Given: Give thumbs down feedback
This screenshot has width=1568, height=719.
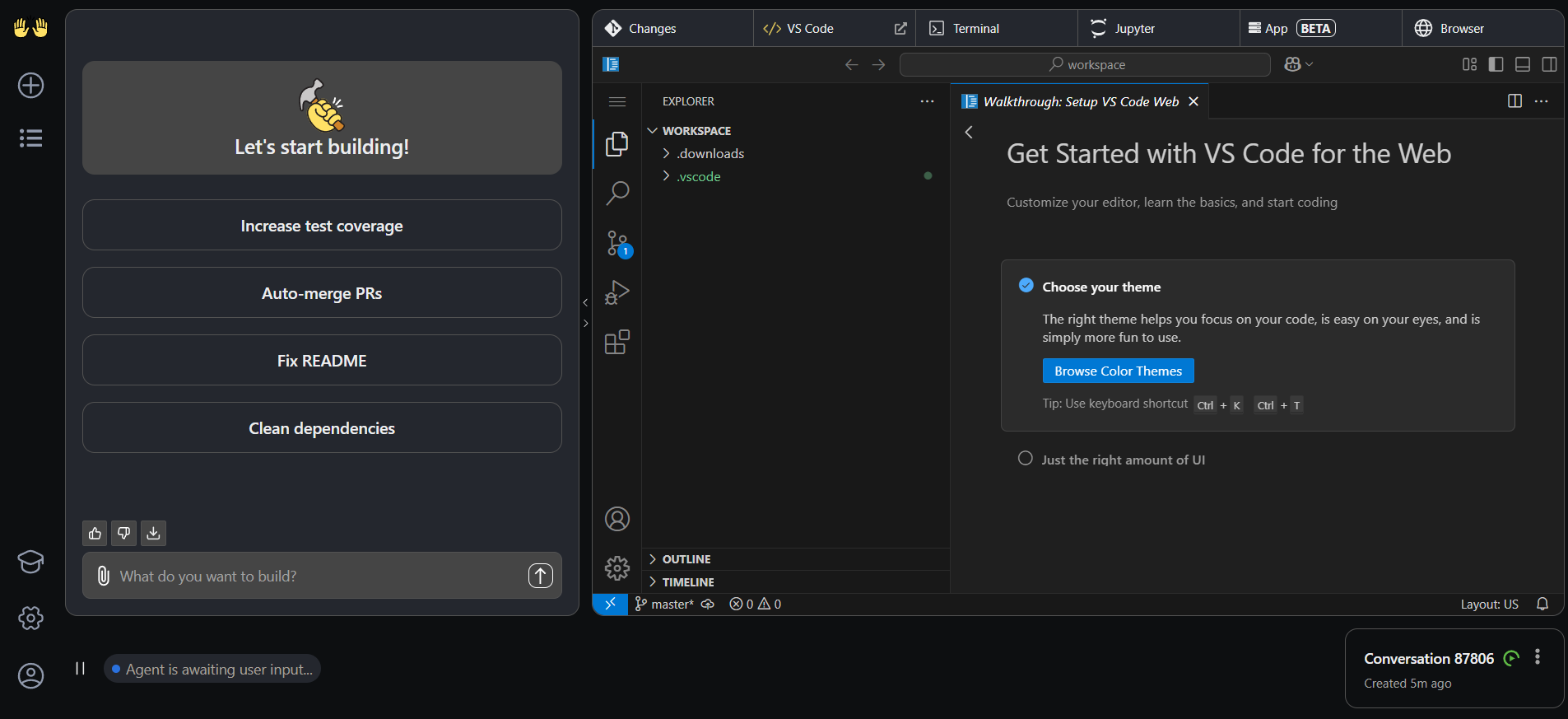Looking at the screenshot, I should pyautogui.click(x=124, y=534).
